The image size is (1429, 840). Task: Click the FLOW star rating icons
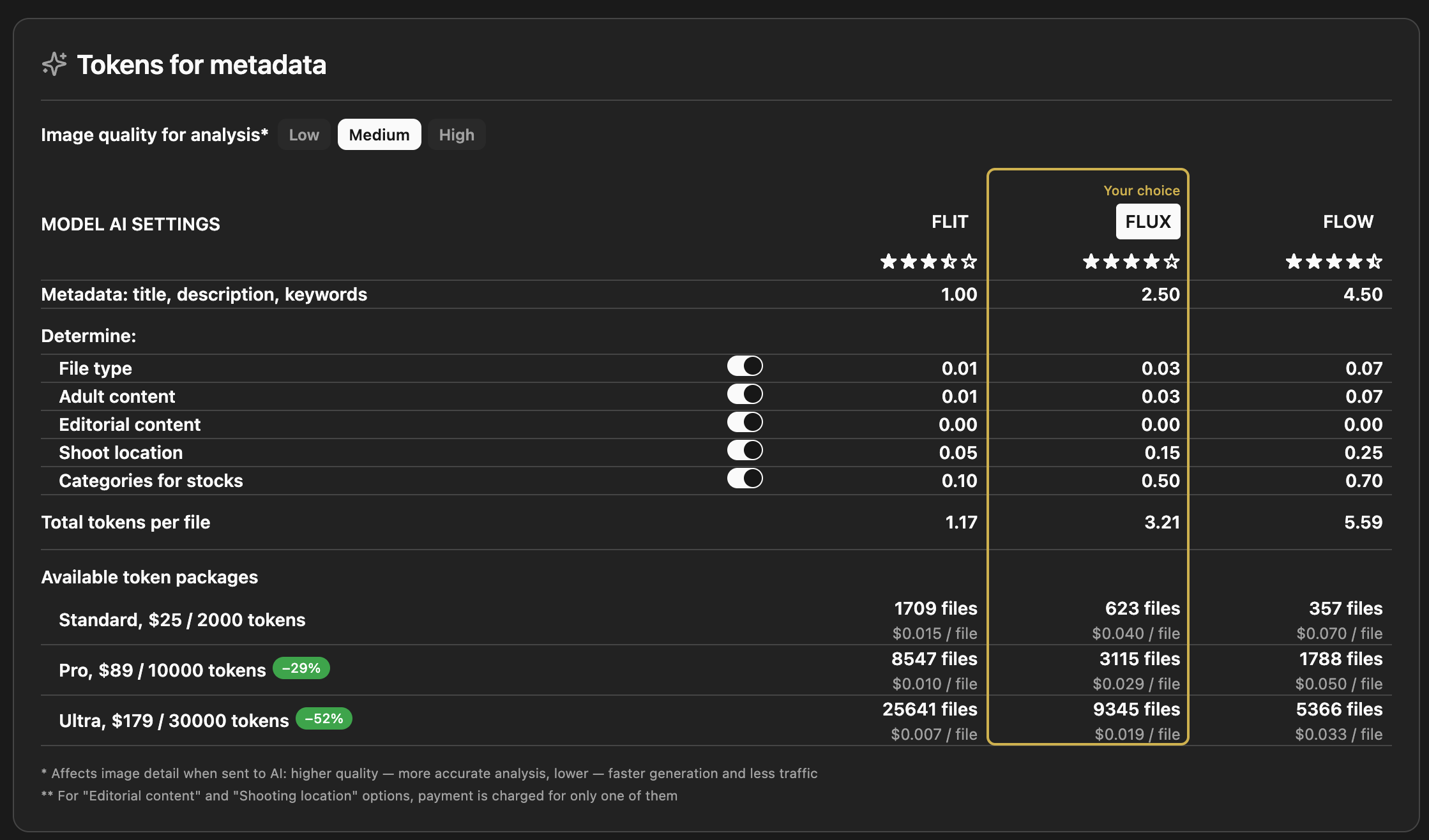click(1333, 262)
